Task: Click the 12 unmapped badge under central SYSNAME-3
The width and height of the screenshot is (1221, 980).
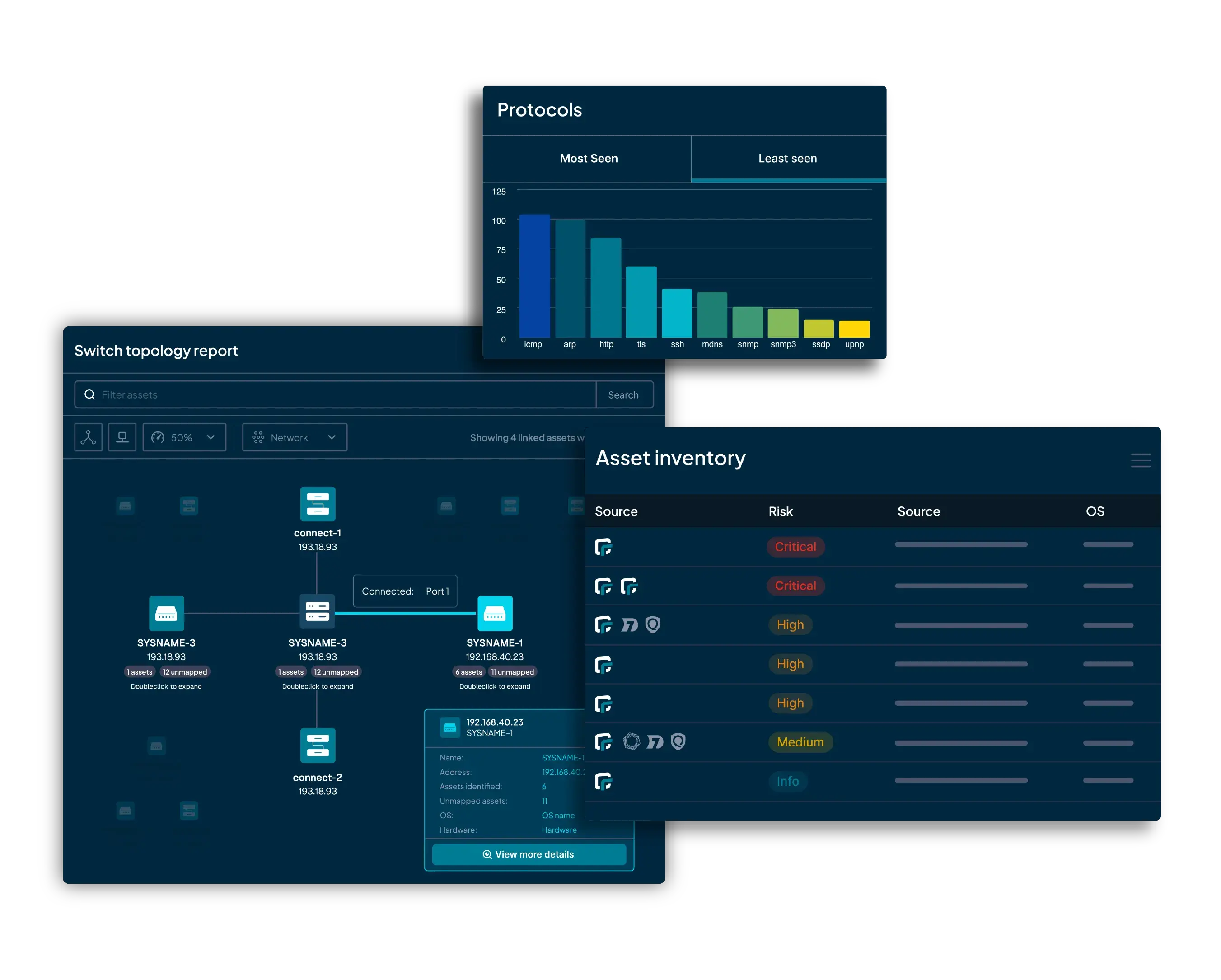Action: [337, 673]
